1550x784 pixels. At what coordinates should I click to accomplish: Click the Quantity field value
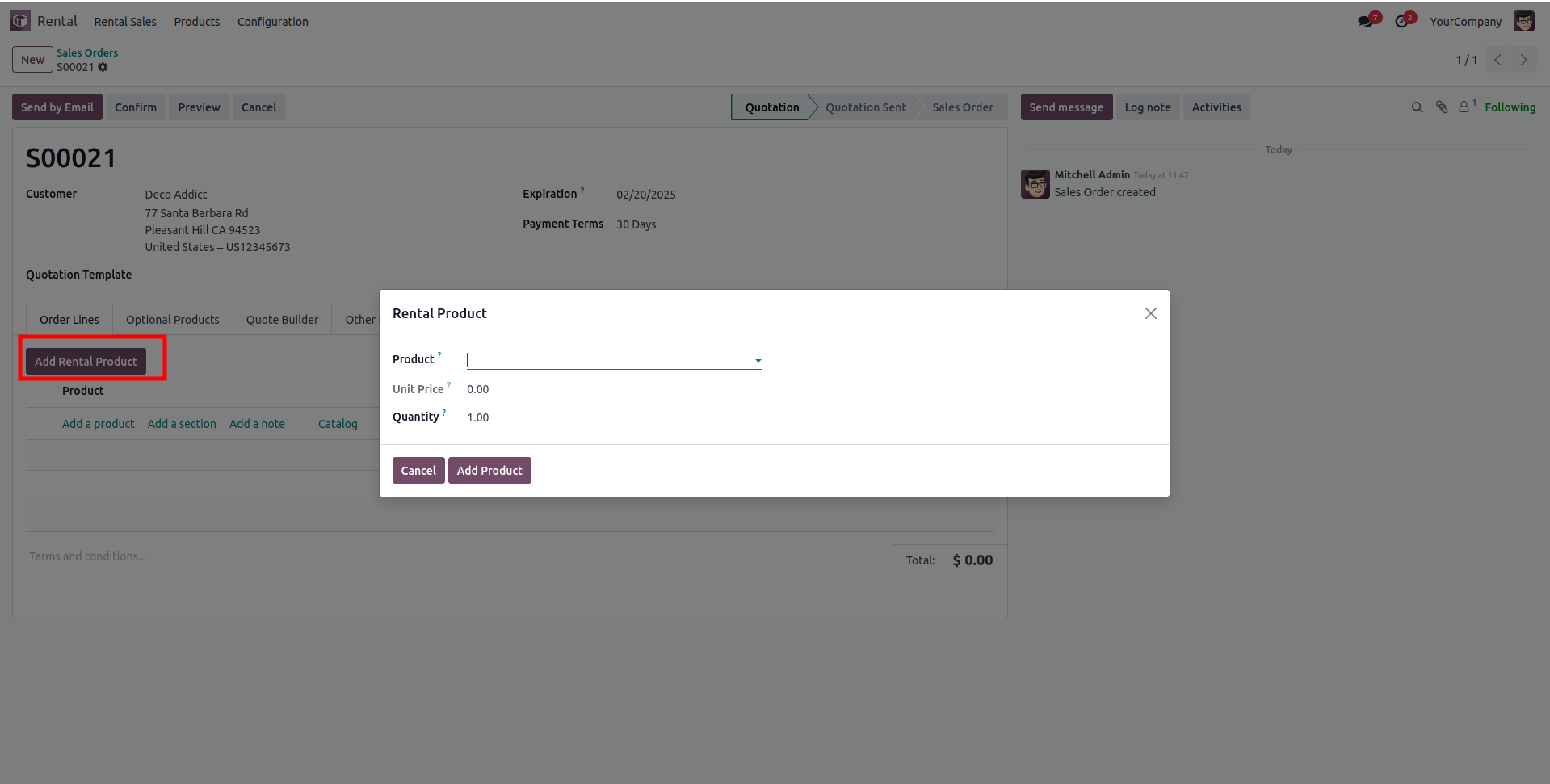478,417
